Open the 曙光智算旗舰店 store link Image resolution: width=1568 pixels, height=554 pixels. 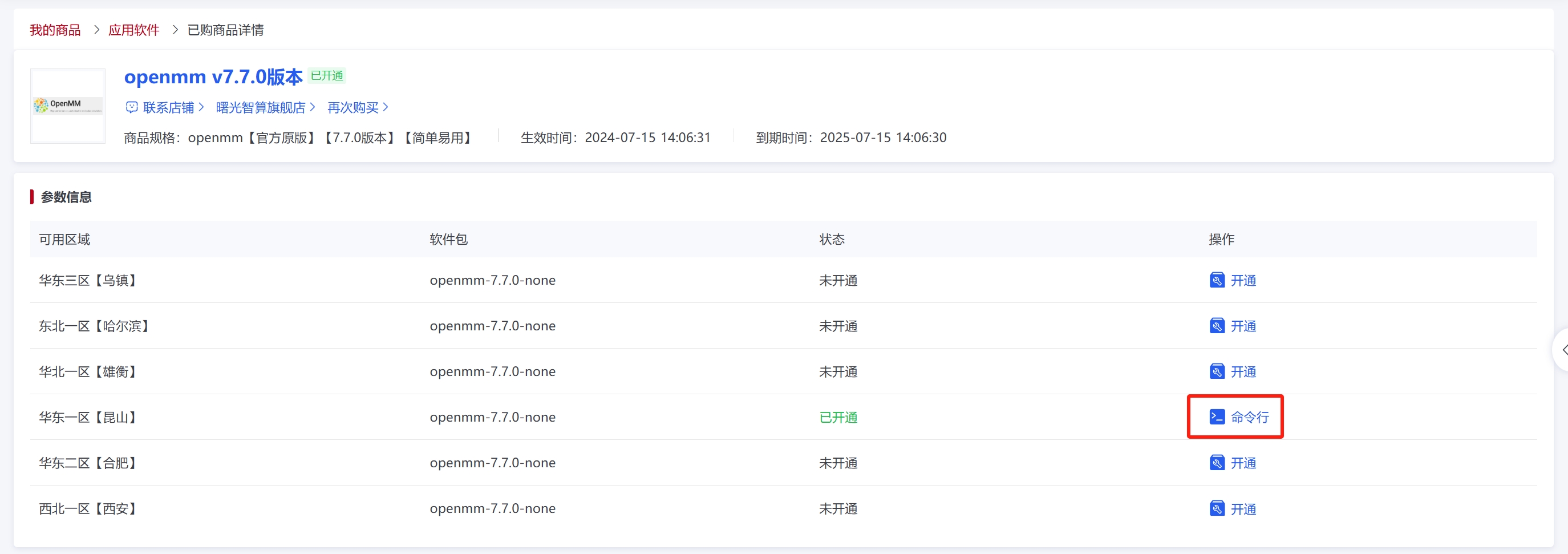point(261,108)
